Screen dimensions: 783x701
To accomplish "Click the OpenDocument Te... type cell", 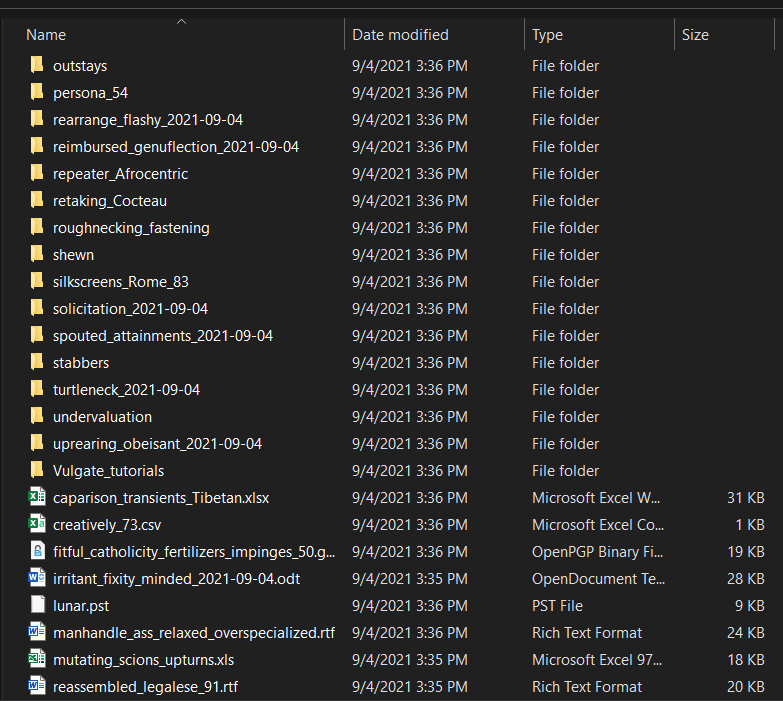I will (598, 579).
